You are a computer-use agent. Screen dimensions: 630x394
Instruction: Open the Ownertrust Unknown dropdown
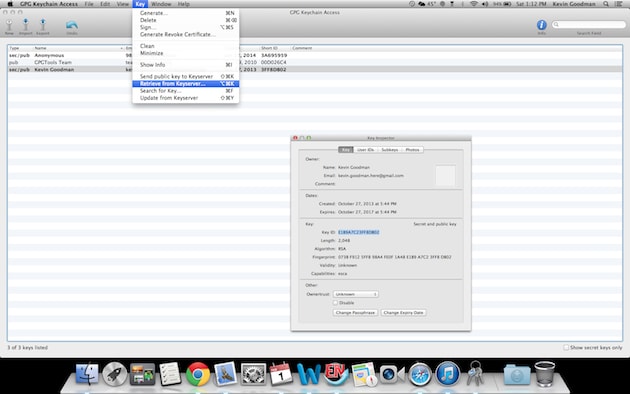coord(356,294)
